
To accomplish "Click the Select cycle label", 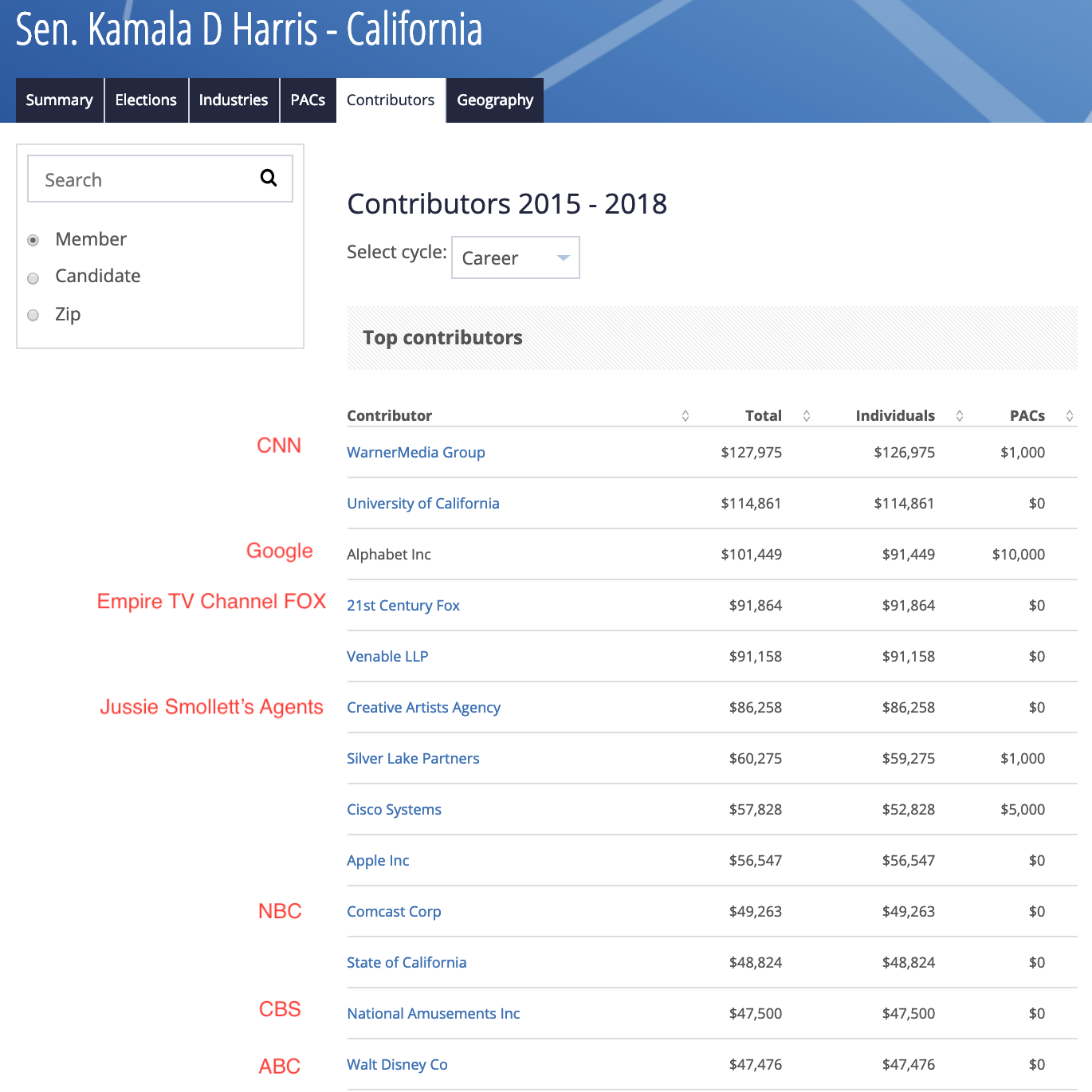I will pyautogui.click(x=397, y=253).
